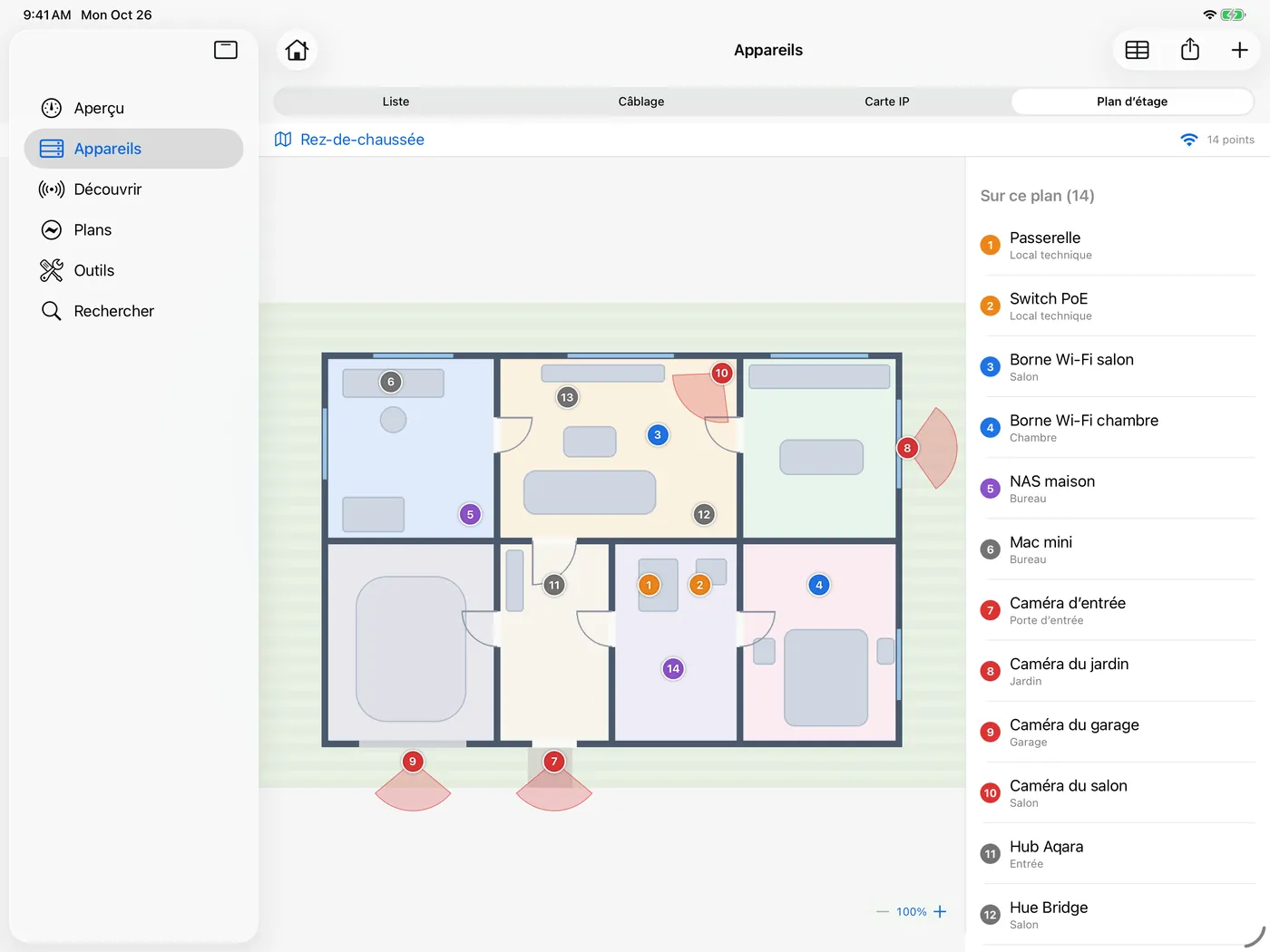Select entrance camera marker 7
This screenshot has width=1270, height=952.
[554, 762]
